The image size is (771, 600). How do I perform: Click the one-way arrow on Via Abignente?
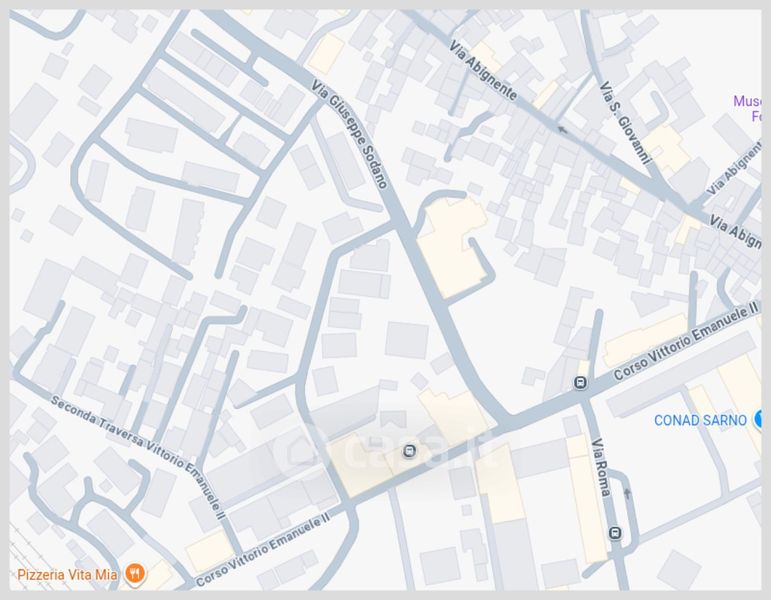pyautogui.click(x=561, y=130)
